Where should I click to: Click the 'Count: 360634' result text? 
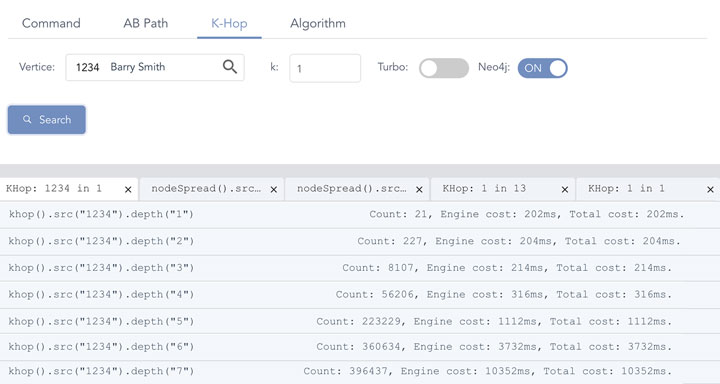[358, 347]
